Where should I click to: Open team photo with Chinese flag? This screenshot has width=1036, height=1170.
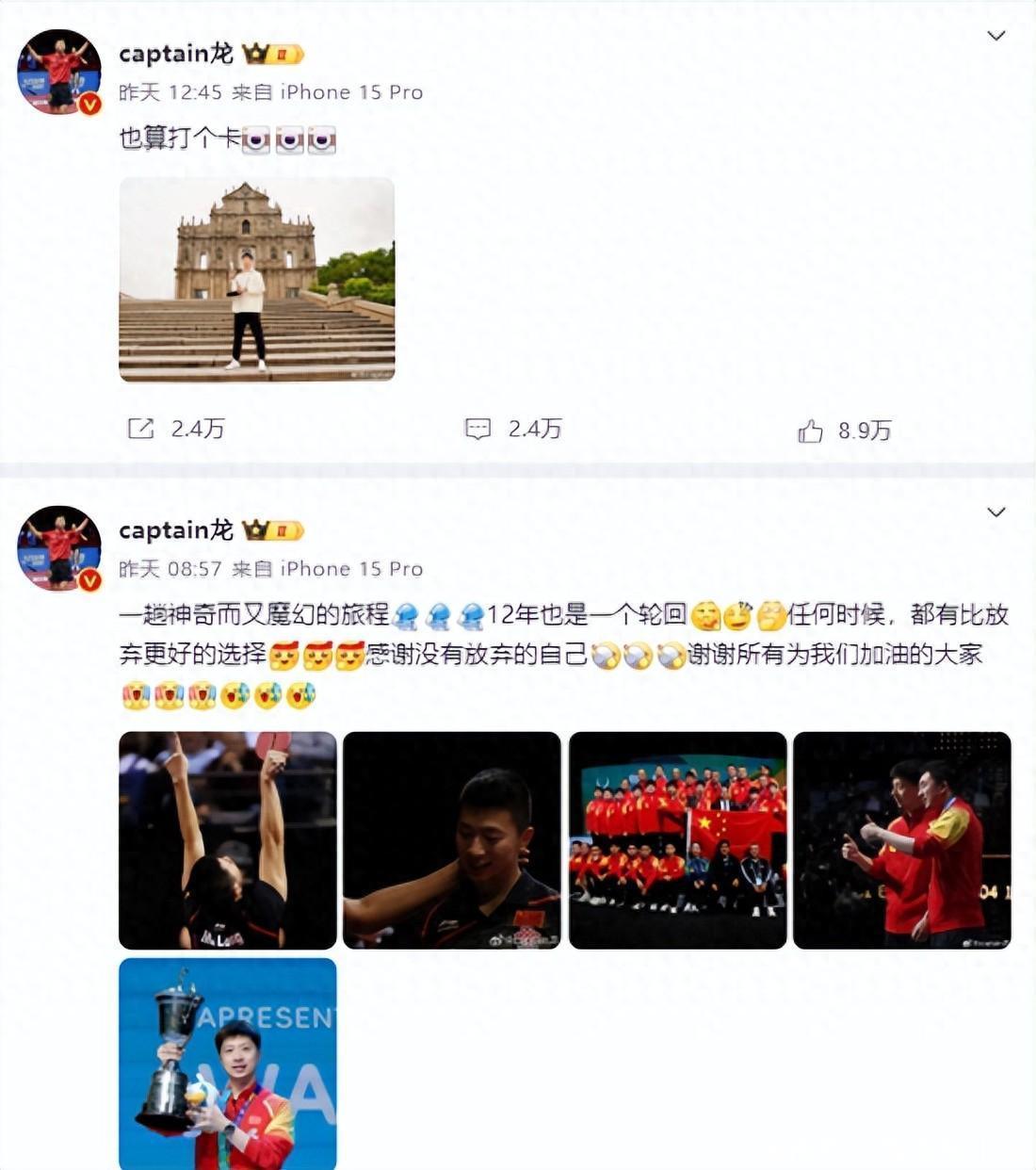(x=678, y=840)
